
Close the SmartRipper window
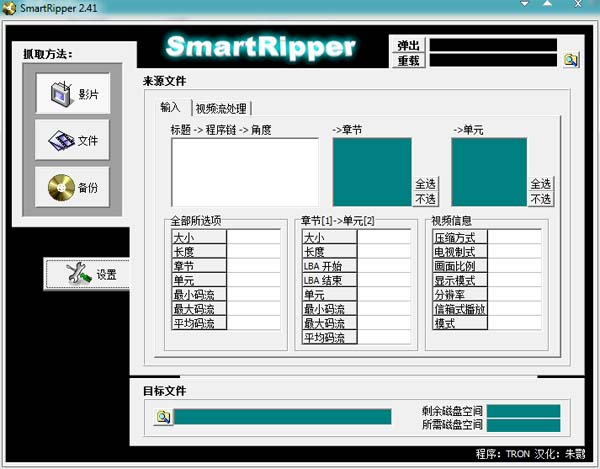578,4
